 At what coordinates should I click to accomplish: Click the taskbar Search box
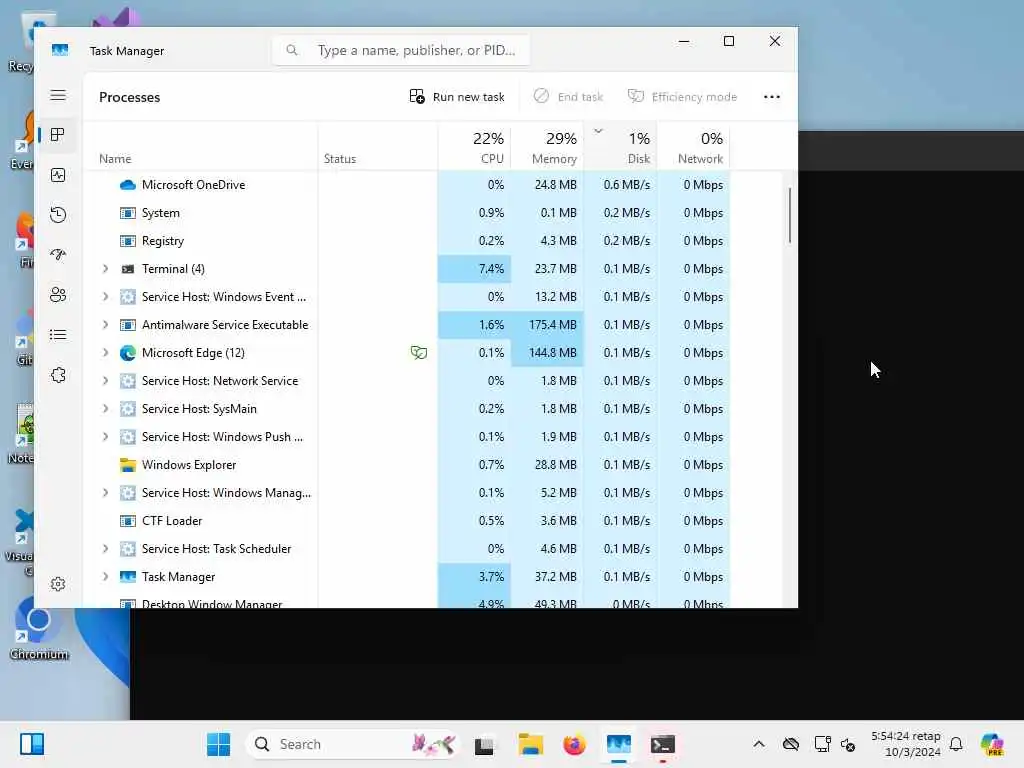[x=351, y=744]
